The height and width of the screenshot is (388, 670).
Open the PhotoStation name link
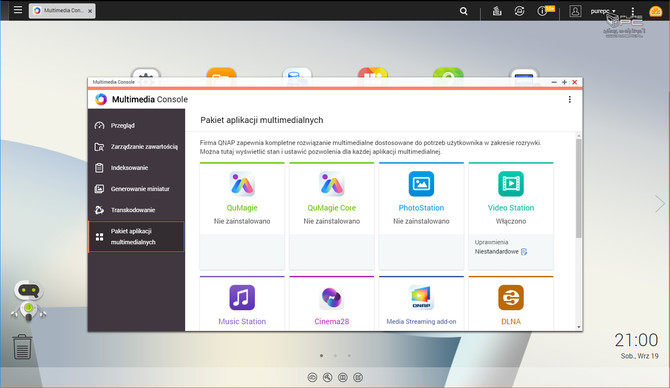[421, 208]
